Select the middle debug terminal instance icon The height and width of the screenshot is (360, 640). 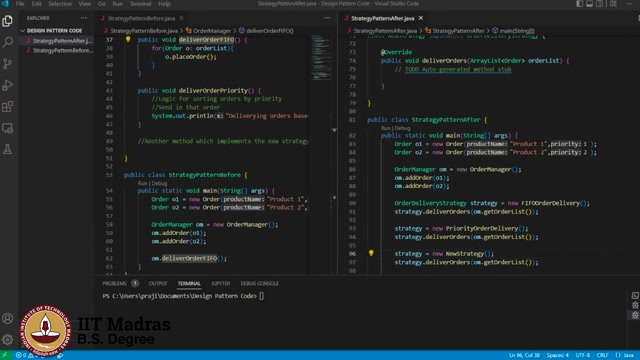pos(635,305)
